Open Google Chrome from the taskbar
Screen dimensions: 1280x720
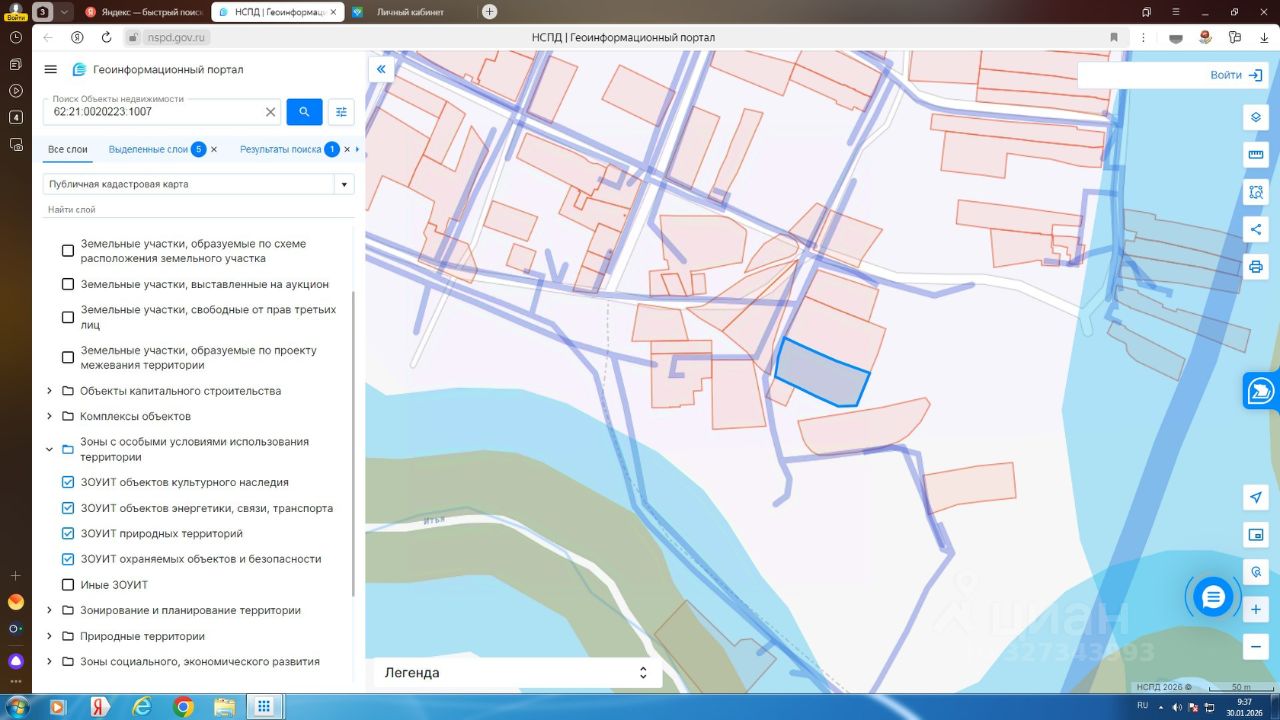click(183, 707)
